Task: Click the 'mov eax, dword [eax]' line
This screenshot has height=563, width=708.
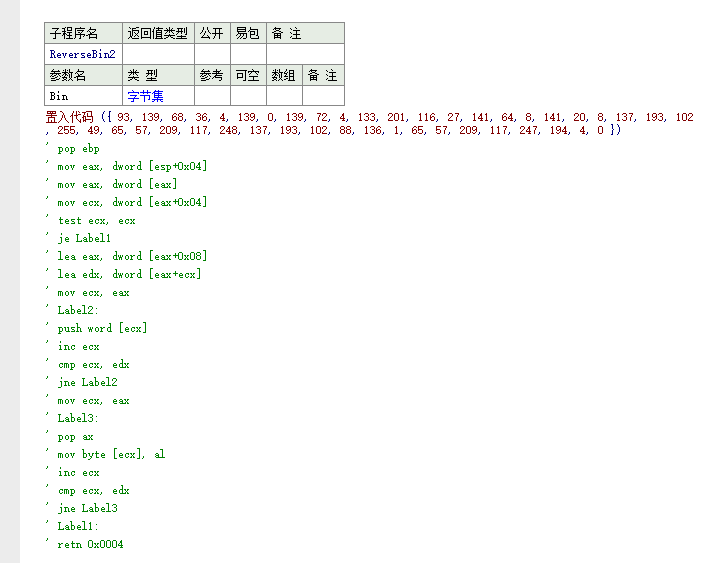Action: coord(117,184)
